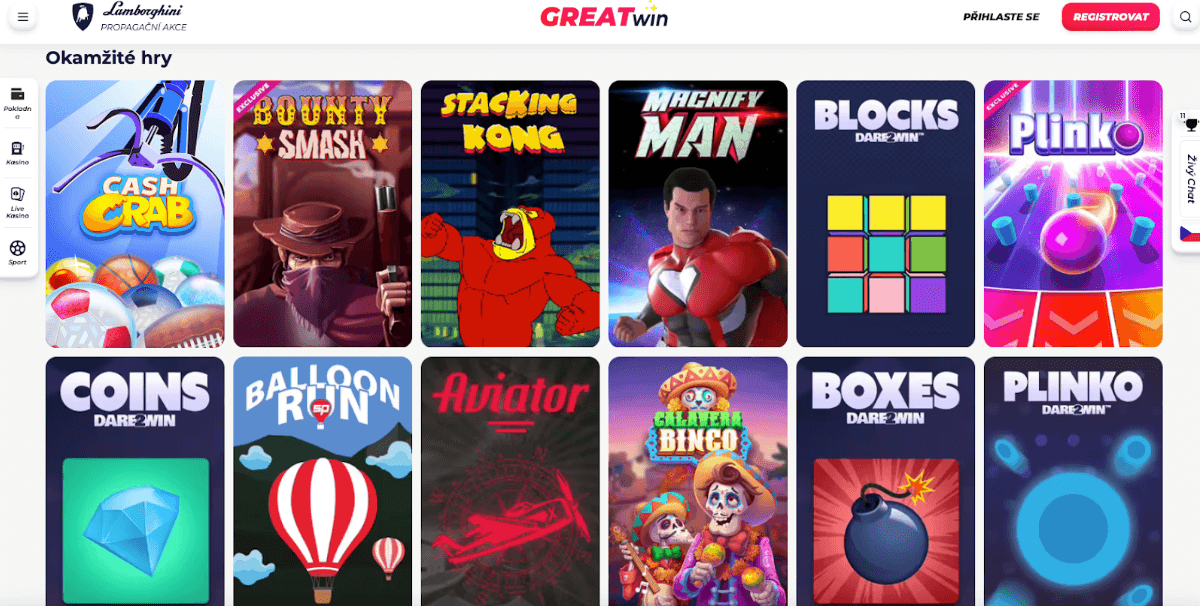The width and height of the screenshot is (1200, 606).
Task: Start the Aviator game tile
Action: tap(510, 481)
